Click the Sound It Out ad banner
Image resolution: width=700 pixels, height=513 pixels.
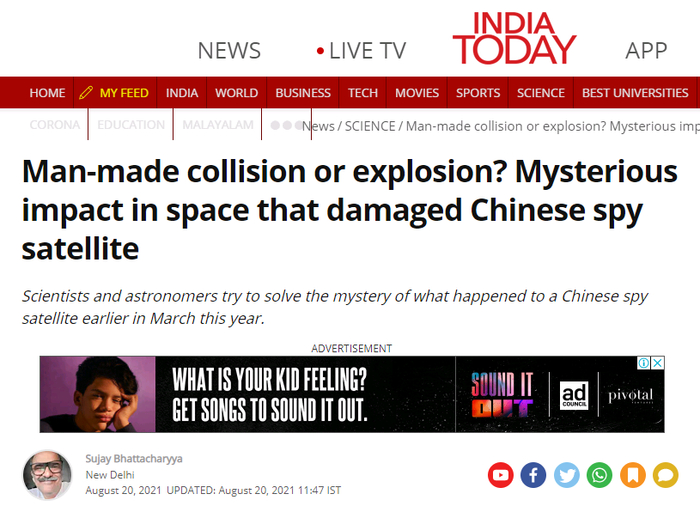click(x=352, y=394)
